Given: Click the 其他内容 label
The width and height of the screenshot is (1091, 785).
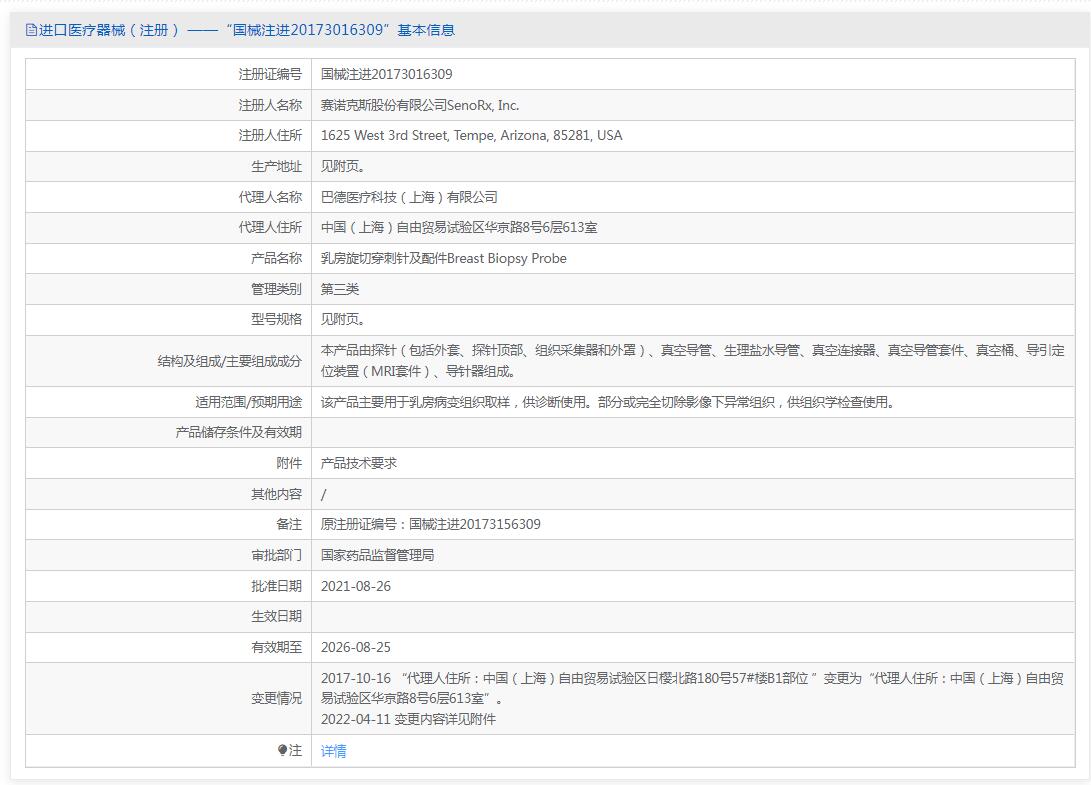Looking at the screenshot, I should click(276, 494).
